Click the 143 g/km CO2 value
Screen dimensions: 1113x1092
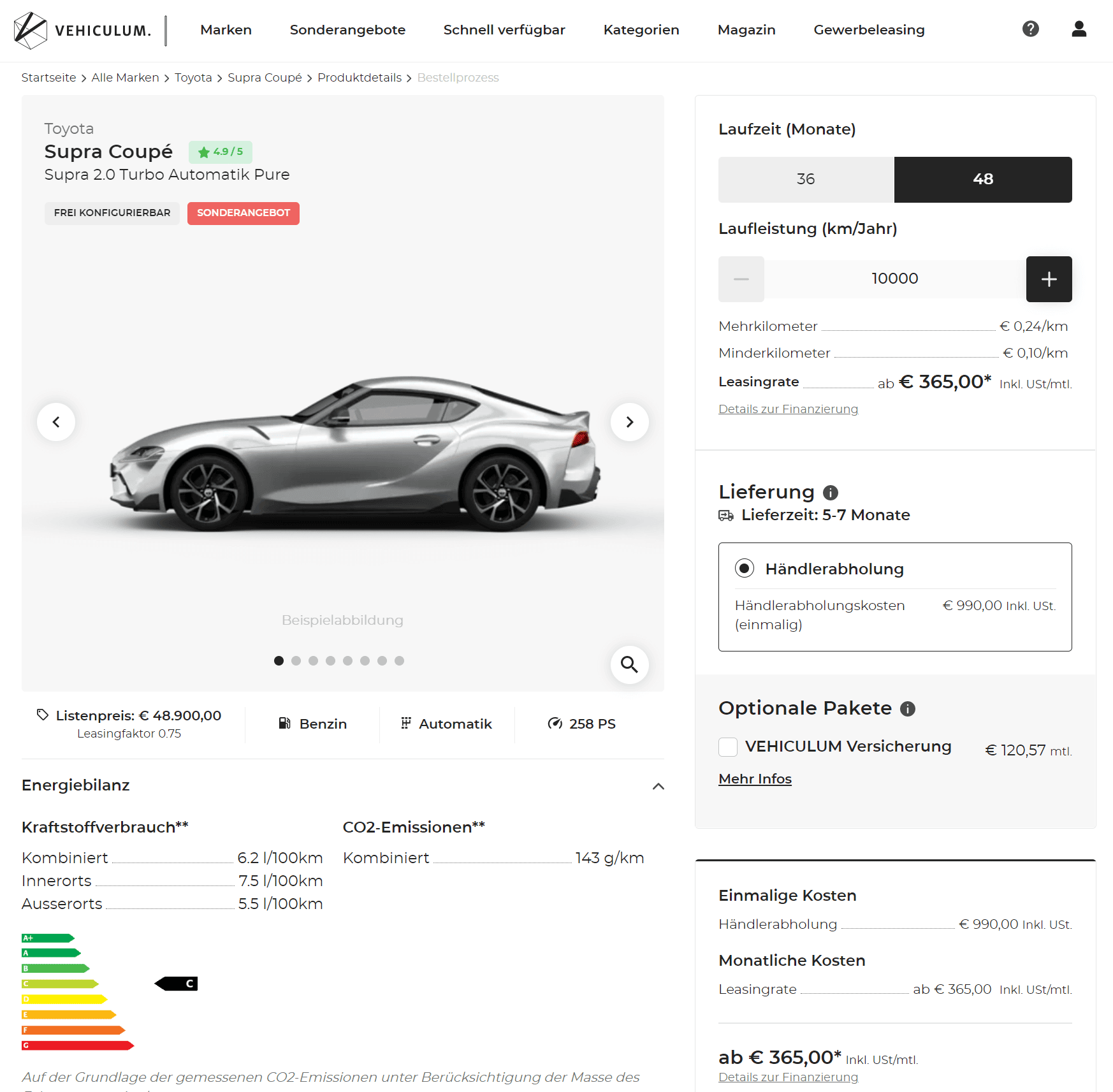click(609, 858)
